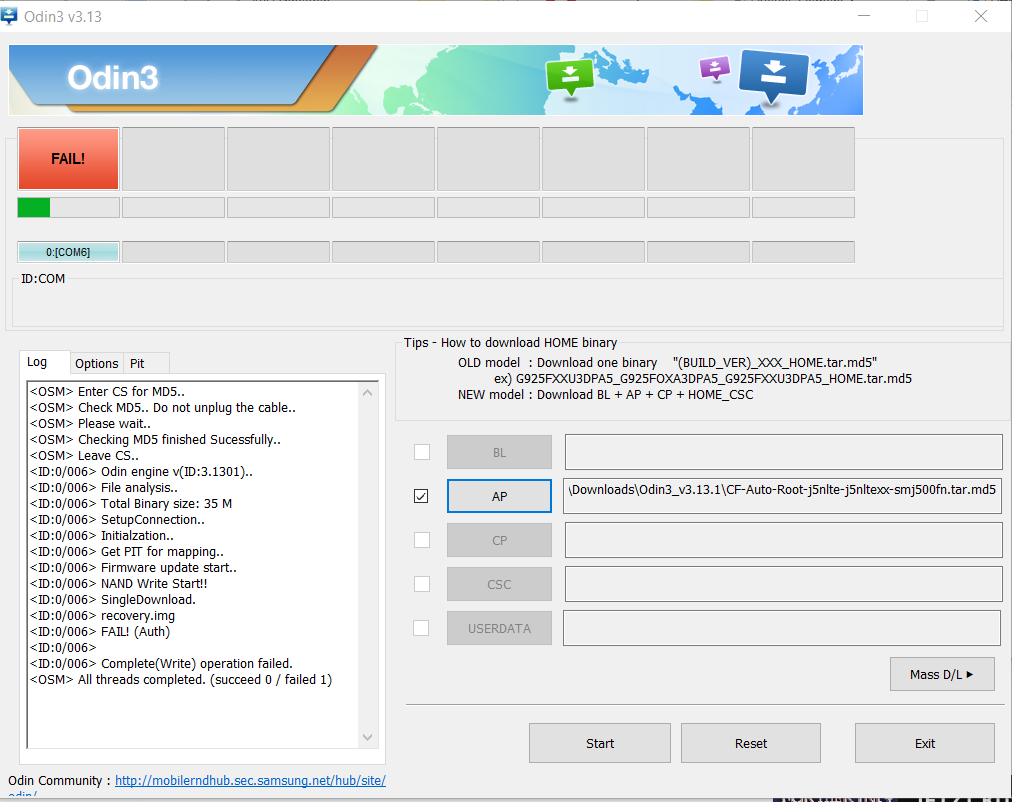Click the "Firmware update start.." log line
Image resolution: width=1012 pixels, height=802 pixels.
pyautogui.click(x=133, y=568)
